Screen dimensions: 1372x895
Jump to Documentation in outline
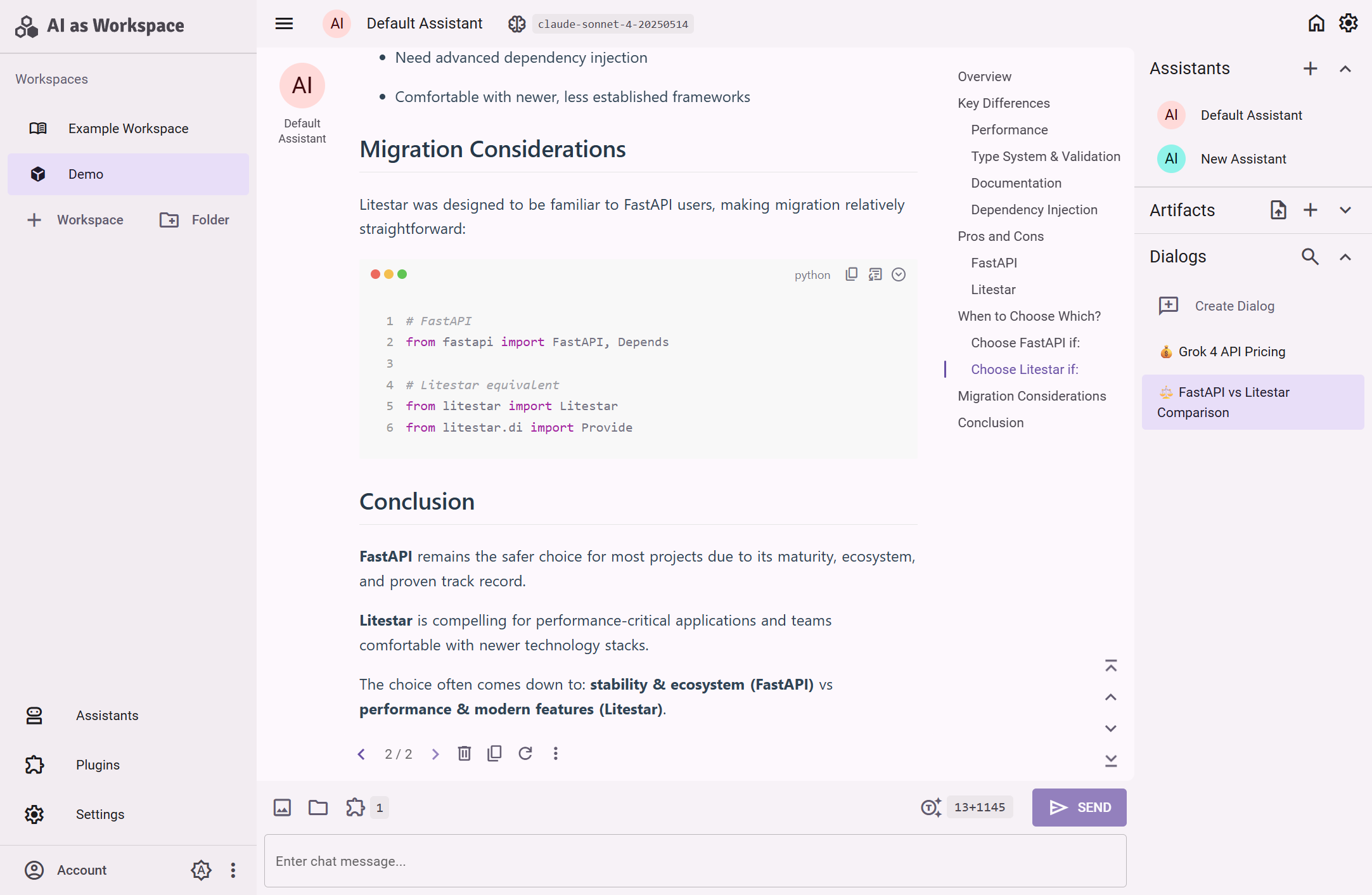(x=1016, y=183)
